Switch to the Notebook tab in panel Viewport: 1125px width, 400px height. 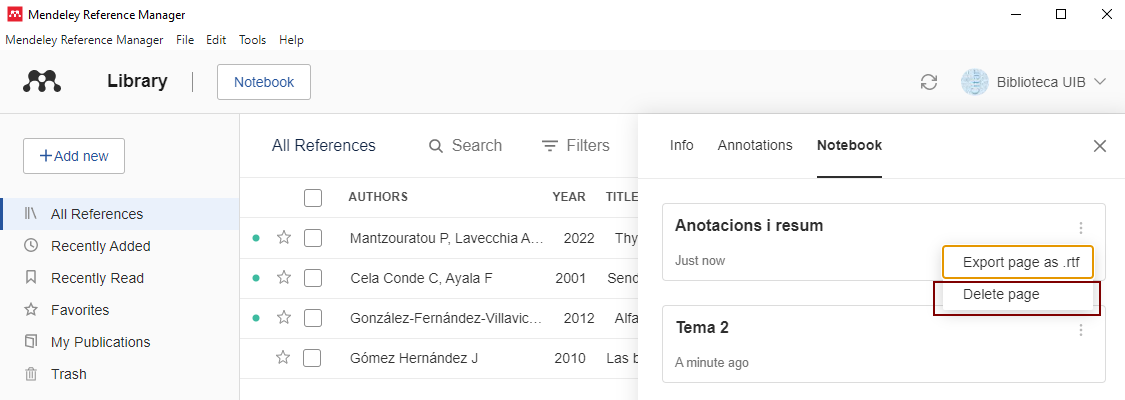click(849, 146)
